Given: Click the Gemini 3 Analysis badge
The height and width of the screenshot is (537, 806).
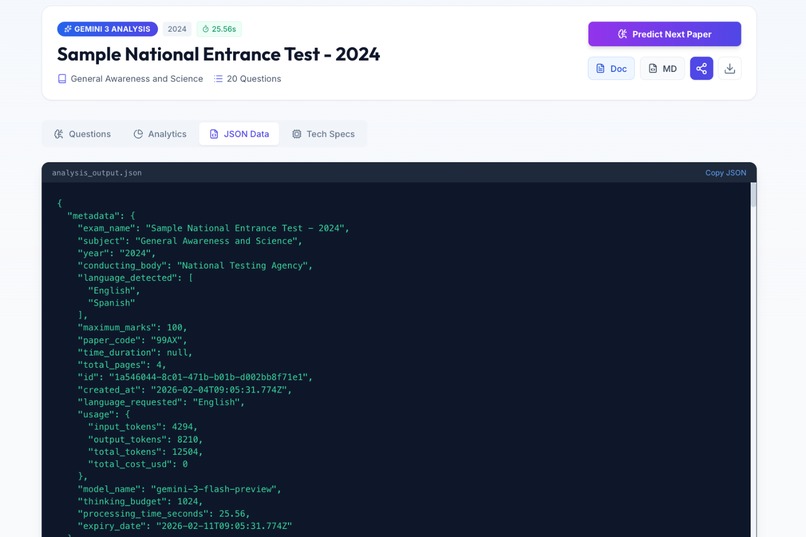Looking at the screenshot, I should 107,29.
